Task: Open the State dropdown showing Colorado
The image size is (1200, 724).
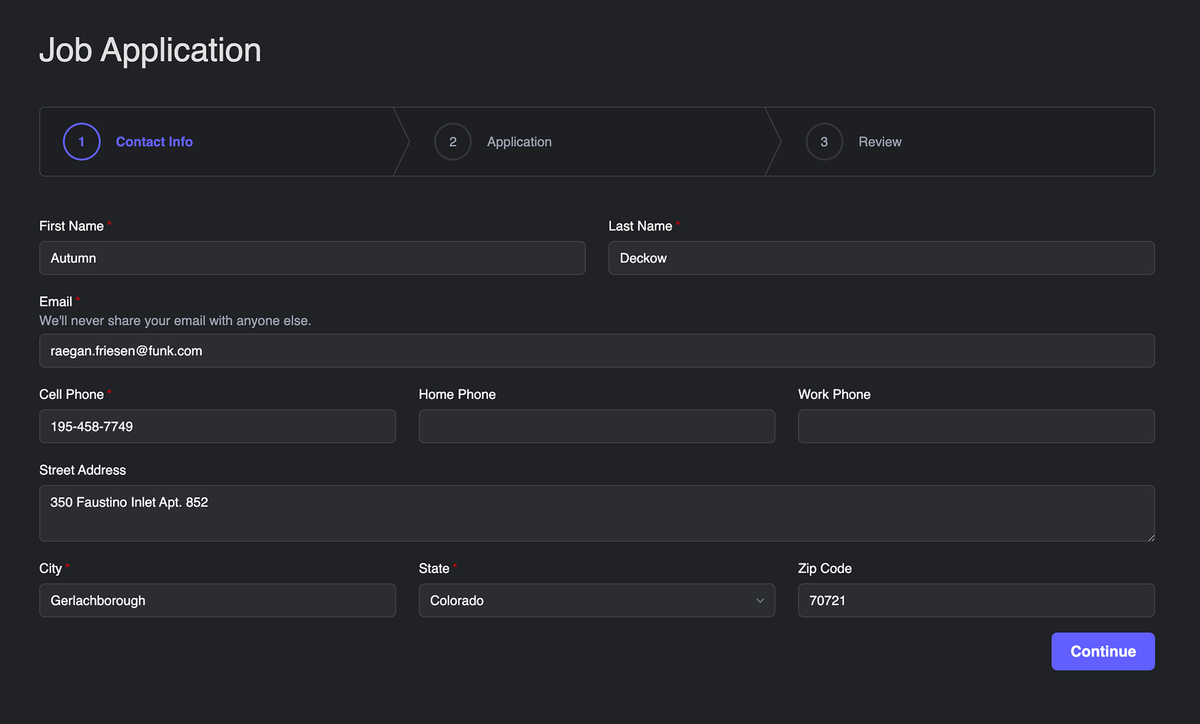Action: tap(597, 601)
